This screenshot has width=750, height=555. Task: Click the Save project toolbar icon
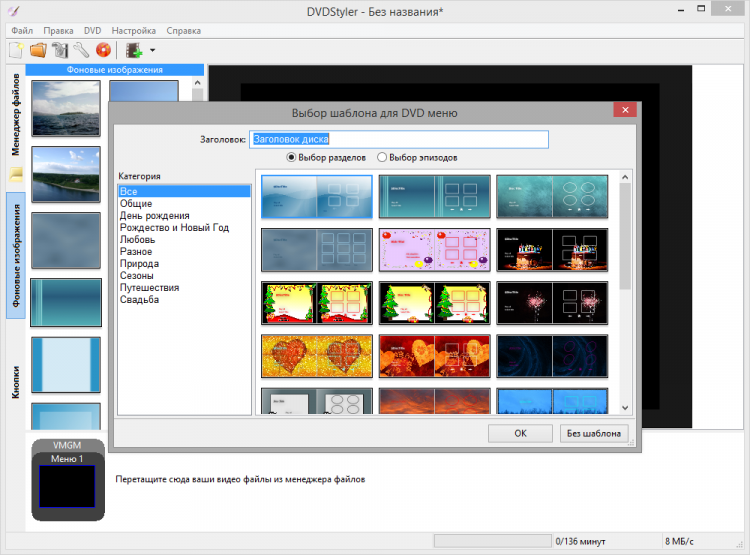coord(59,49)
